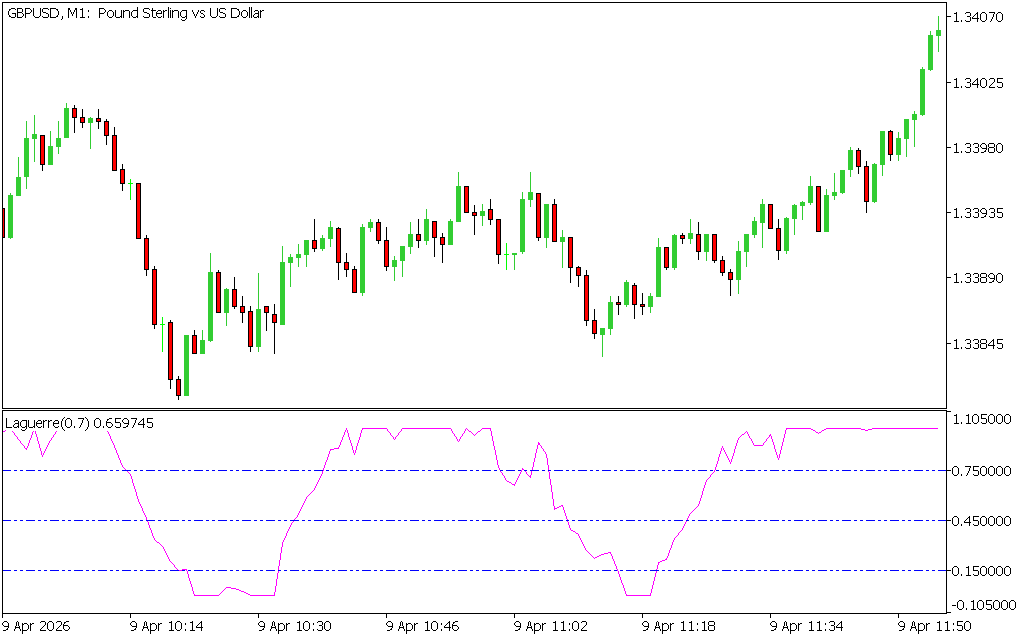Click the 1.34070 price axis label
The height and width of the screenshot is (640, 1024).
(x=979, y=18)
